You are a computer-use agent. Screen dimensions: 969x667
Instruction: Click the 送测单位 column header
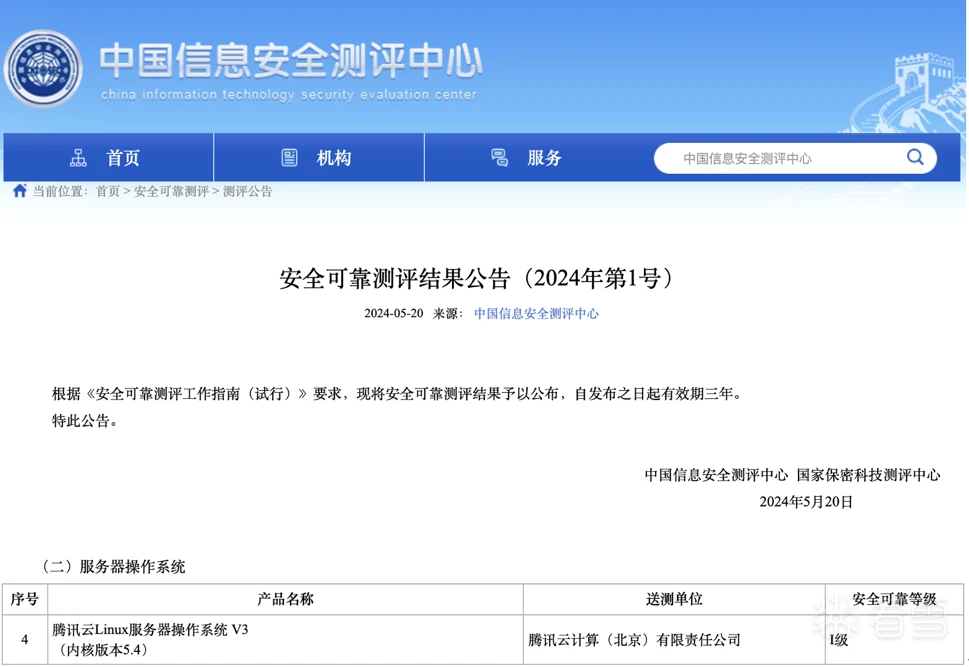pos(674,599)
